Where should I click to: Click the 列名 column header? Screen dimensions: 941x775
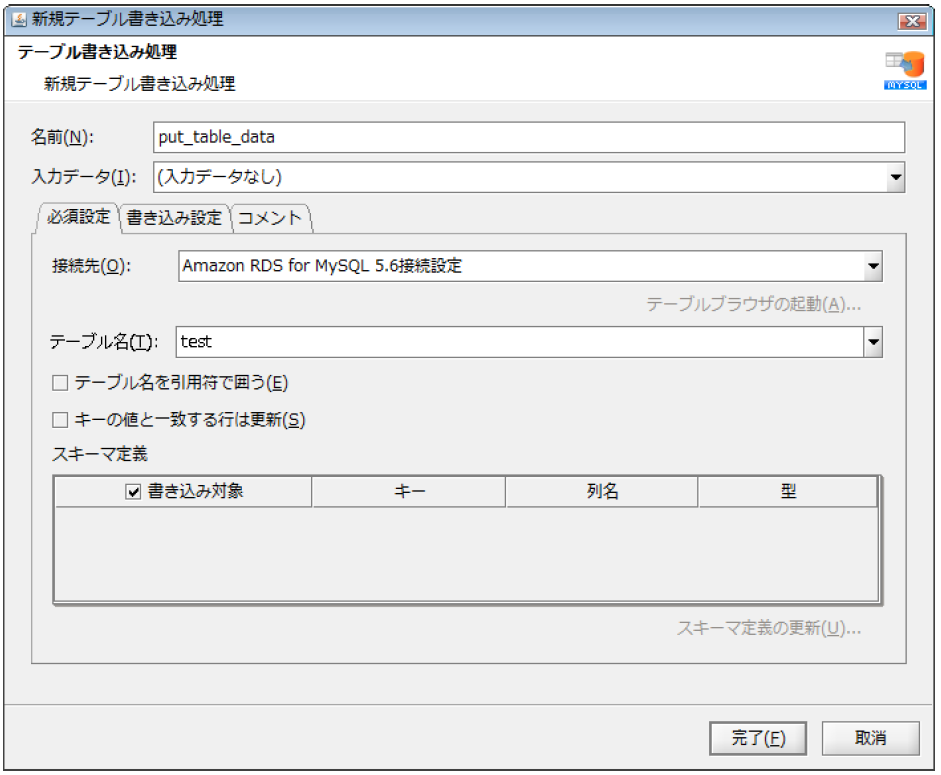click(x=602, y=492)
